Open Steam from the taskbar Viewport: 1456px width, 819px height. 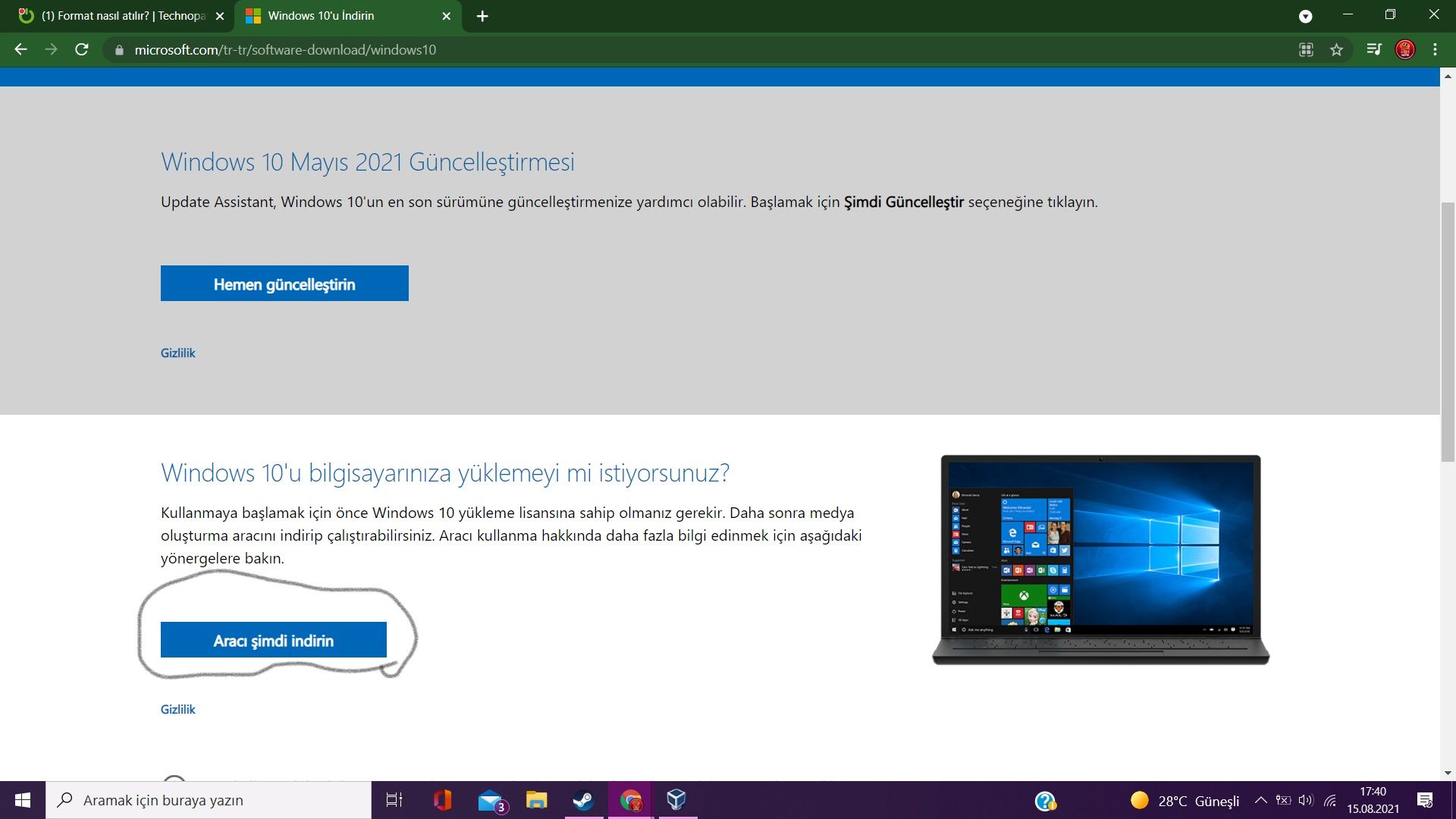[x=583, y=800]
